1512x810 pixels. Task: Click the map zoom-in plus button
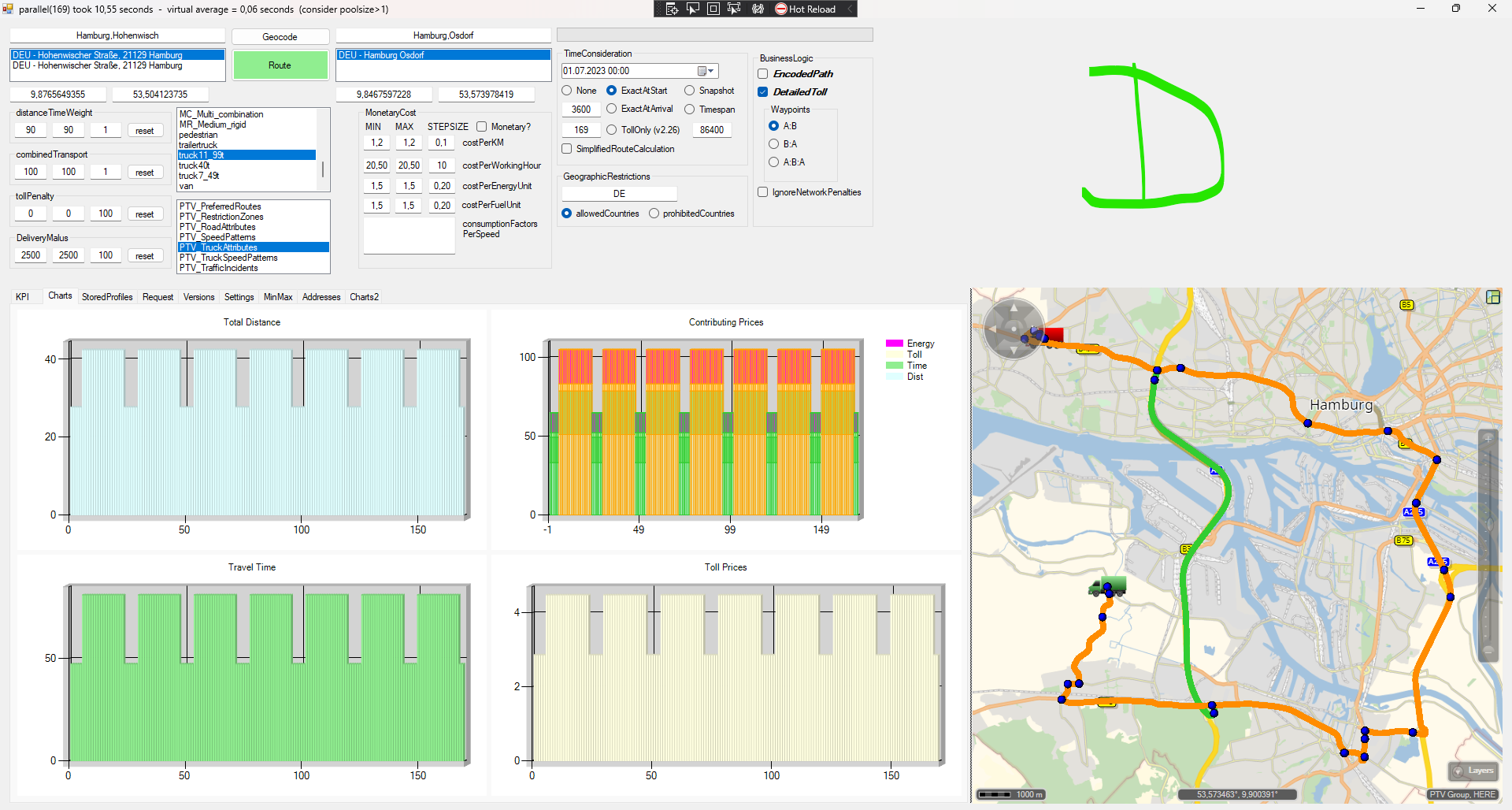pyautogui.click(x=1488, y=437)
